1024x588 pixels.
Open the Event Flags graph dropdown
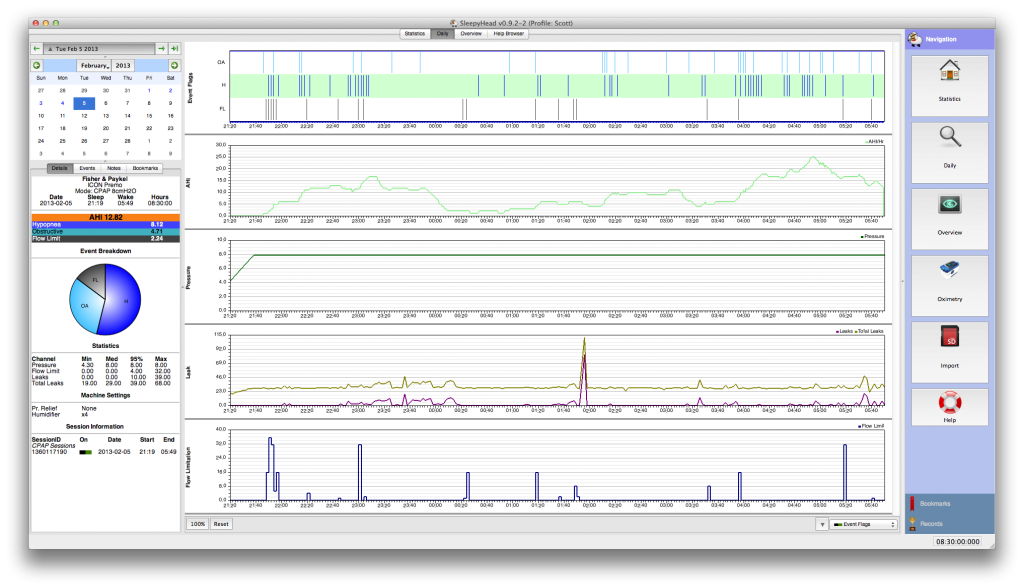864,524
